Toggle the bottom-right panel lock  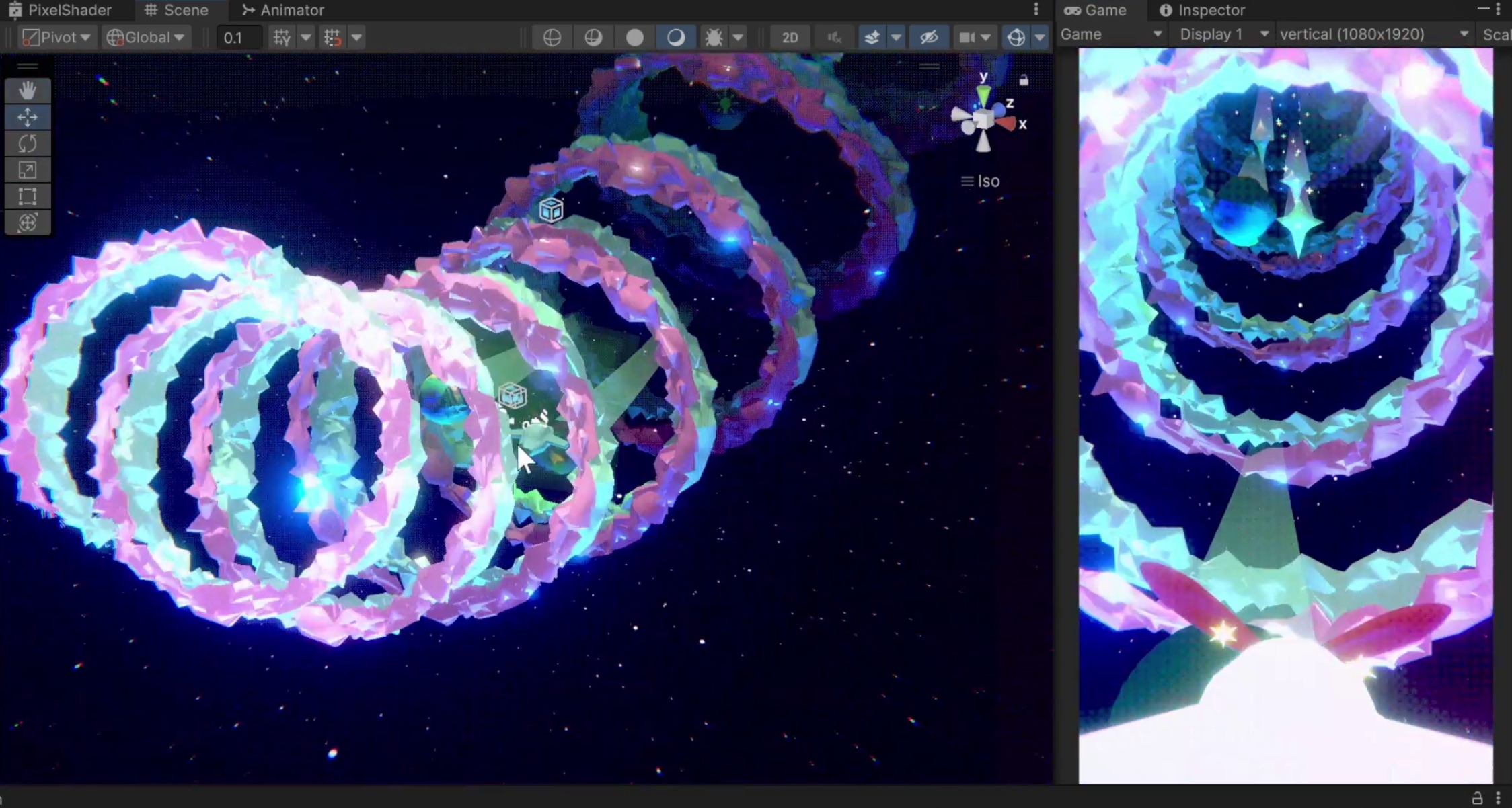(x=1477, y=798)
